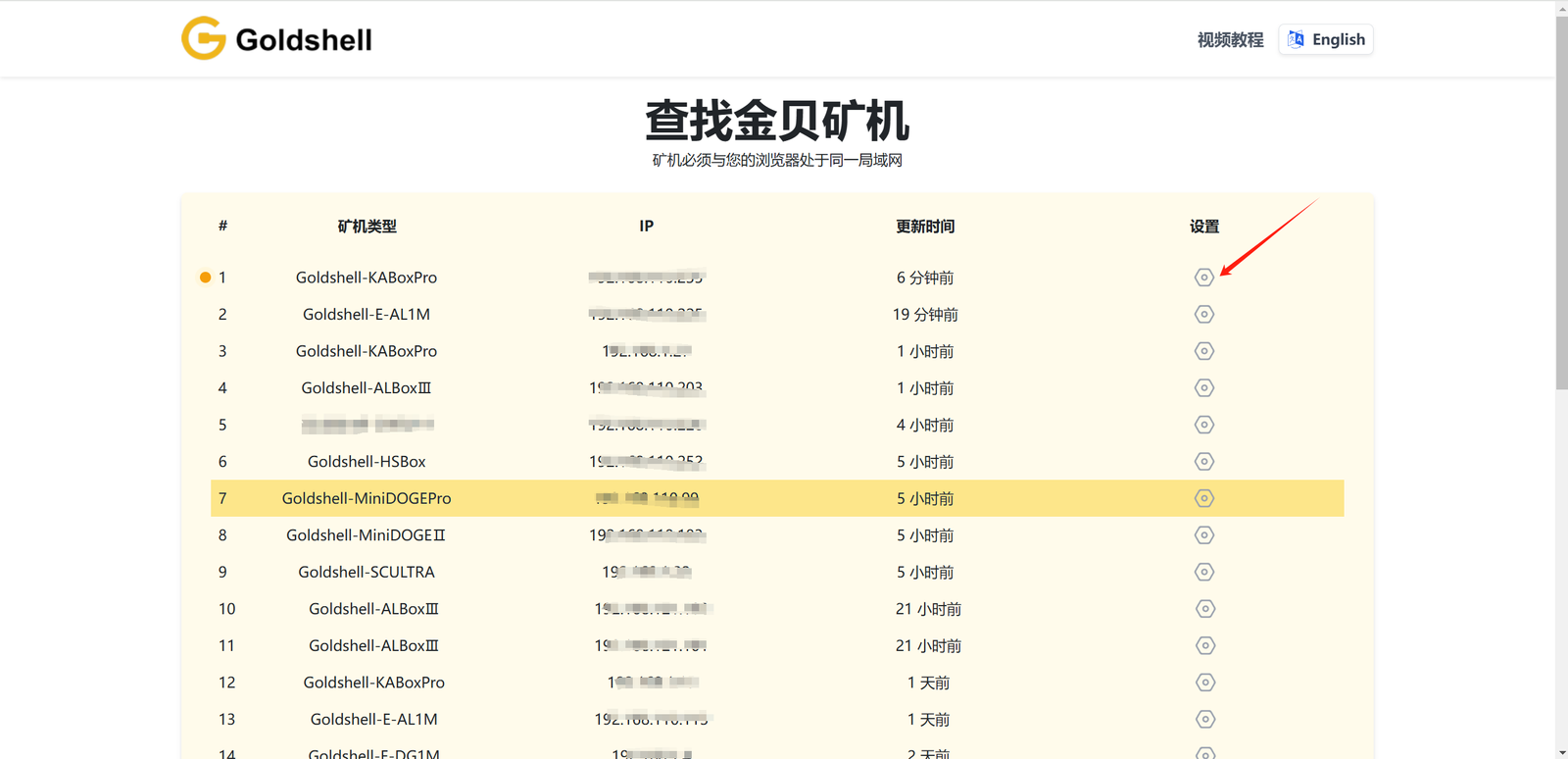Select row 4 Goldshell-ALBoxIII name
Screen dimensions: 1568x759
point(367,388)
